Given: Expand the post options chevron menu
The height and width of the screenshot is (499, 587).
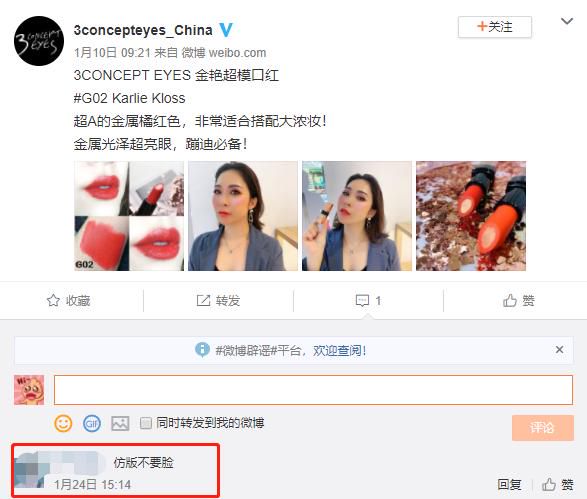Looking at the screenshot, I should tap(567, 21).
